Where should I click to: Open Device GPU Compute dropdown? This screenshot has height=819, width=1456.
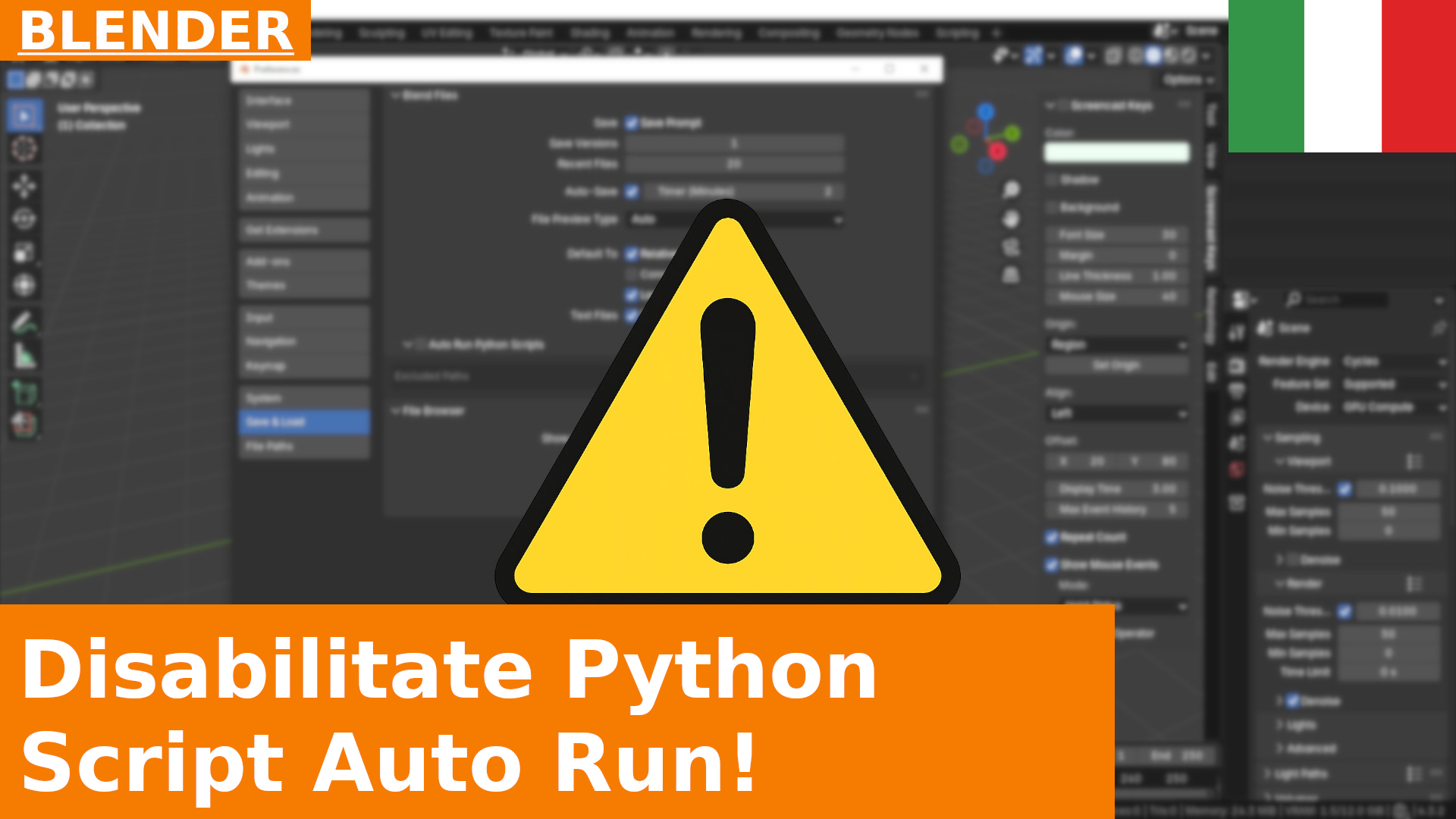point(1393,407)
